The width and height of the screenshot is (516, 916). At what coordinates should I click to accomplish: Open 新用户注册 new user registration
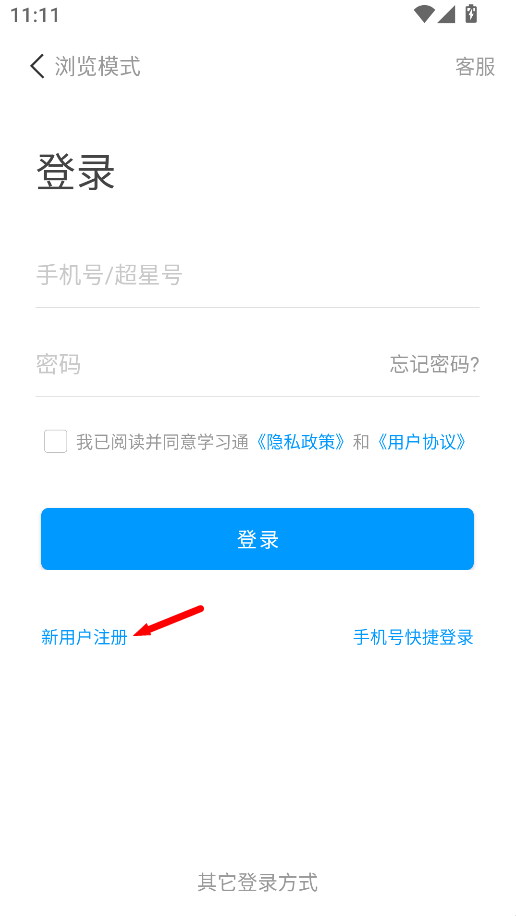84,637
